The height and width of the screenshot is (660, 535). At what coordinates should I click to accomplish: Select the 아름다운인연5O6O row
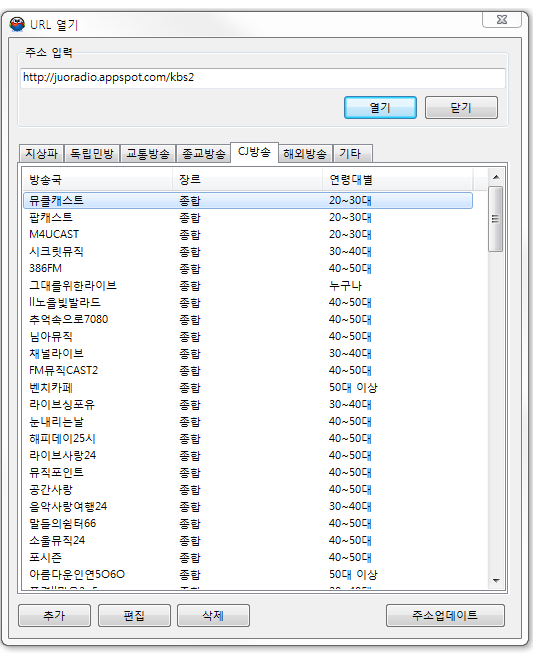248,575
